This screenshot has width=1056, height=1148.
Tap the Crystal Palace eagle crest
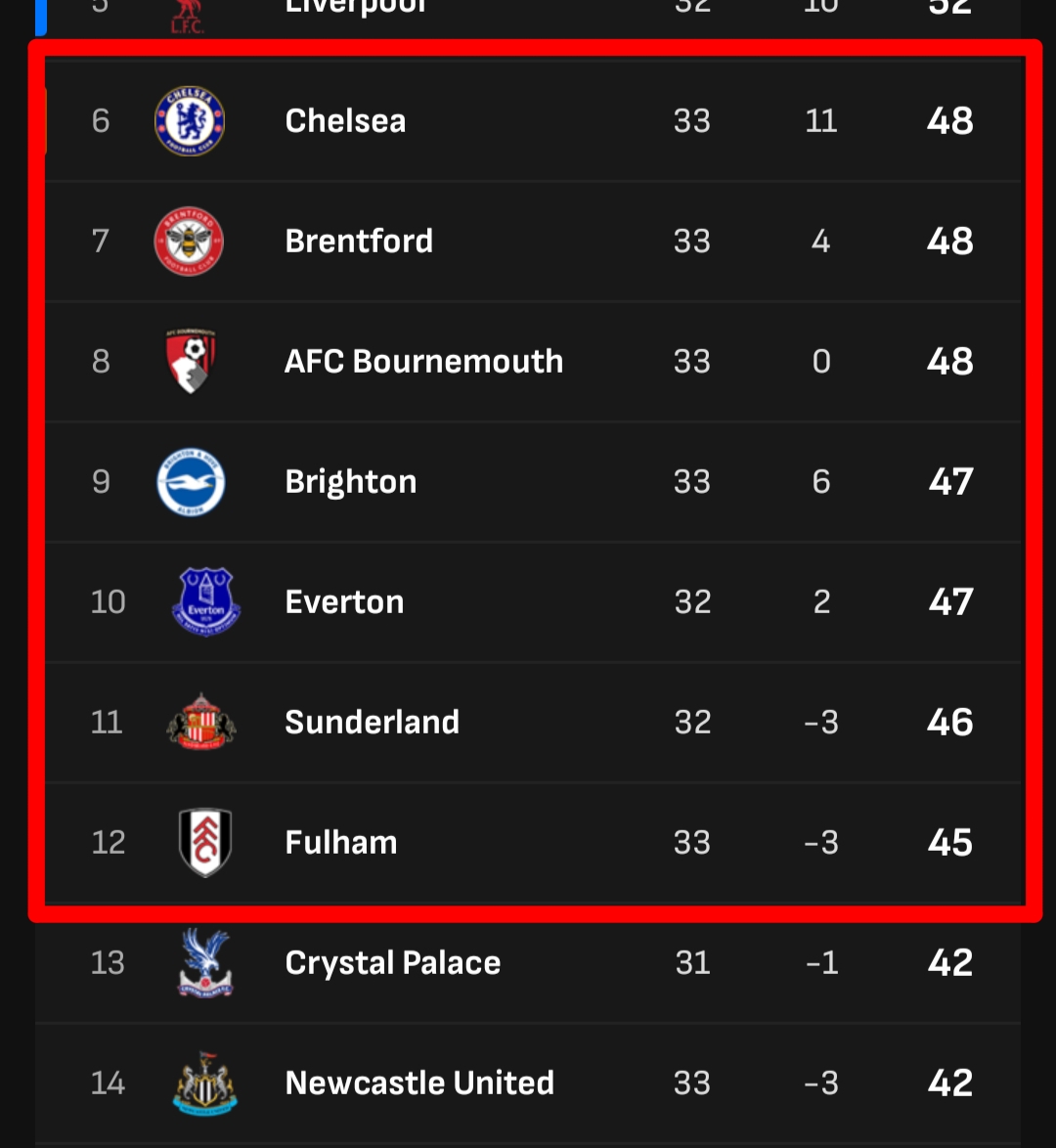pyautogui.click(x=205, y=963)
